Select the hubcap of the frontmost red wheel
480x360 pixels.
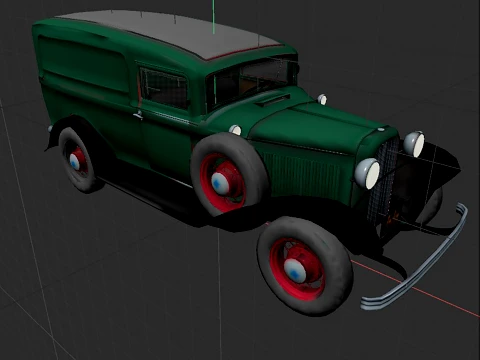(x=295, y=271)
